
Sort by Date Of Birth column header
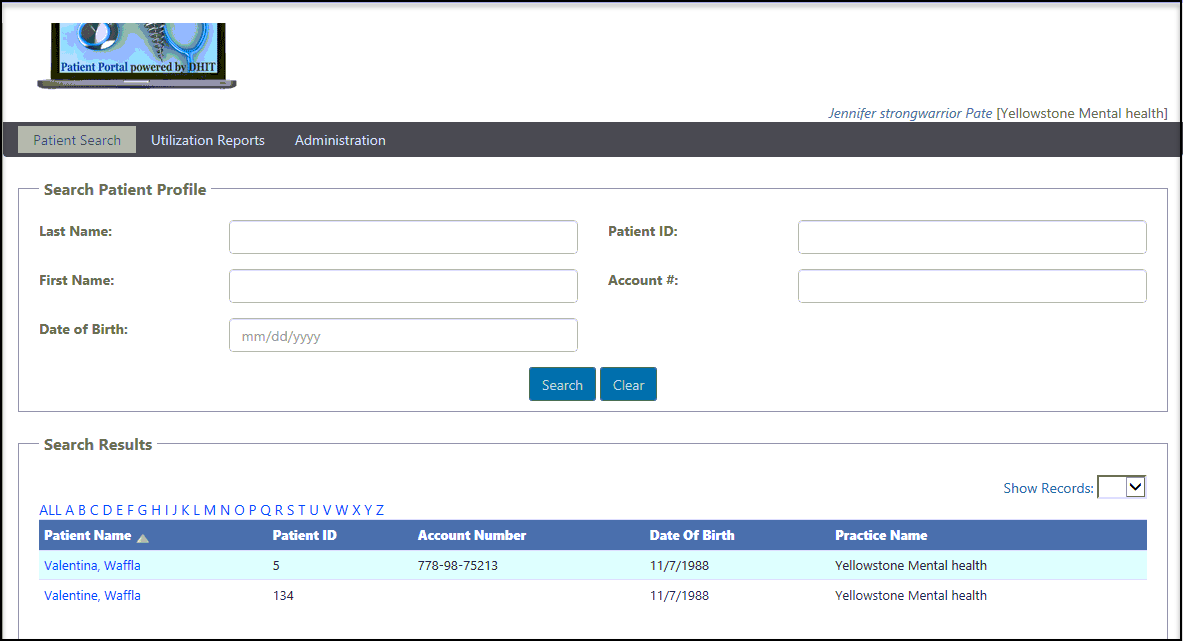pos(692,535)
